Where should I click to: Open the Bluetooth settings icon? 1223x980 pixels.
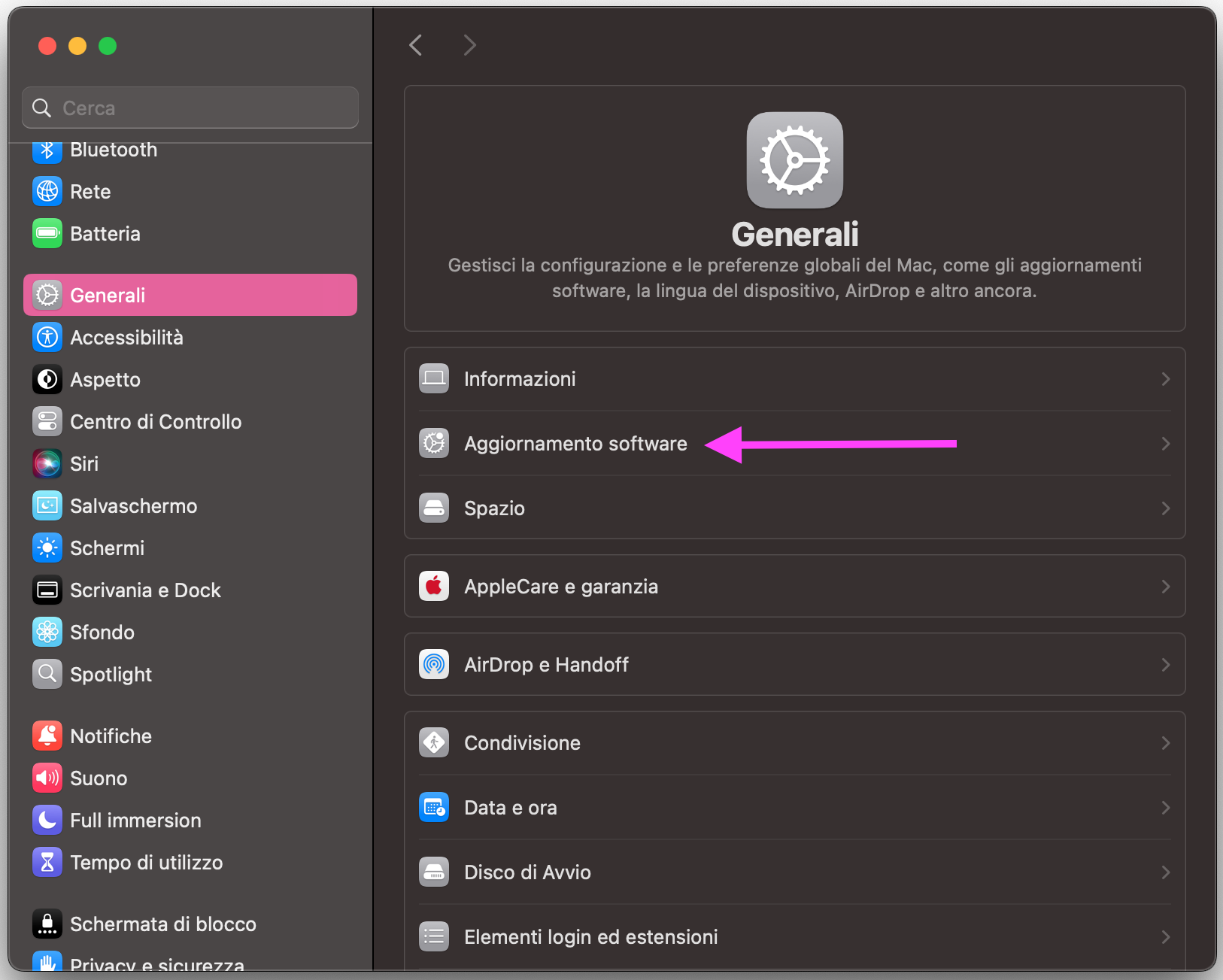point(47,150)
